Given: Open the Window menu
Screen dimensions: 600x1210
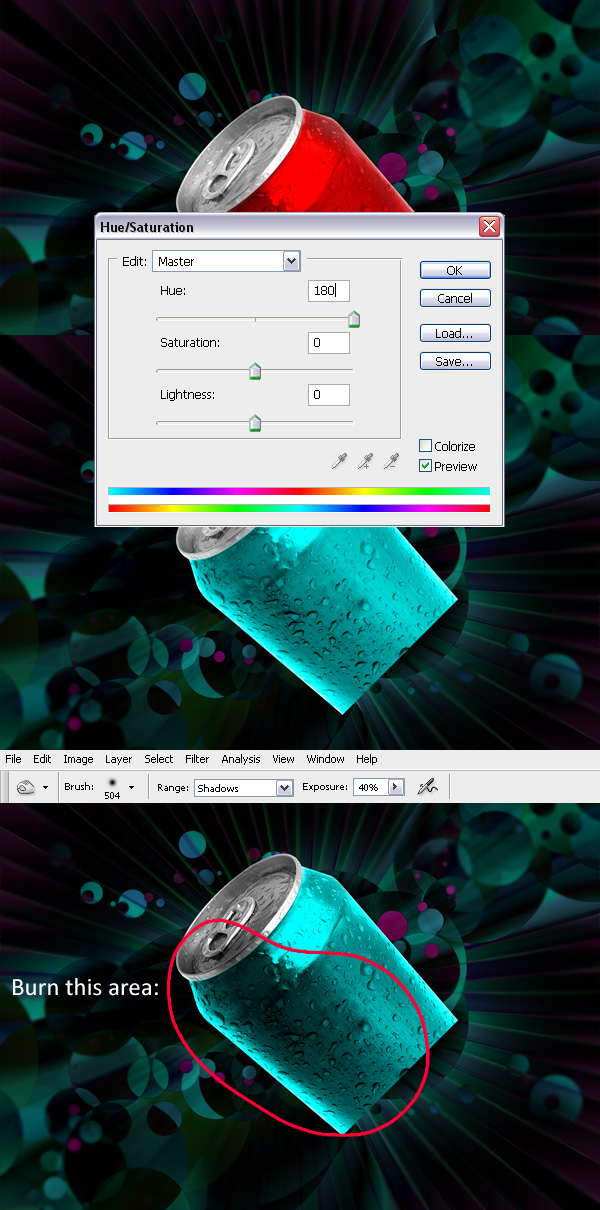Looking at the screenshot, I should pyautogui.click(x=325, y=759).
